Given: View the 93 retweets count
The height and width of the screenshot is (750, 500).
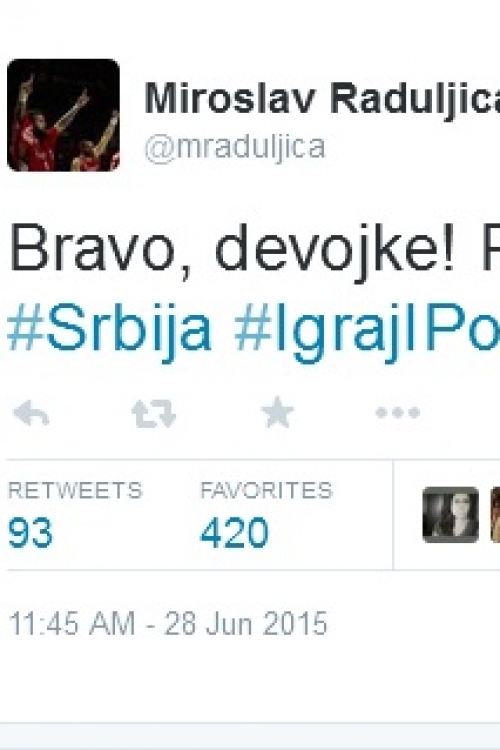Looking at the screenshot, I should click(30, 533).
